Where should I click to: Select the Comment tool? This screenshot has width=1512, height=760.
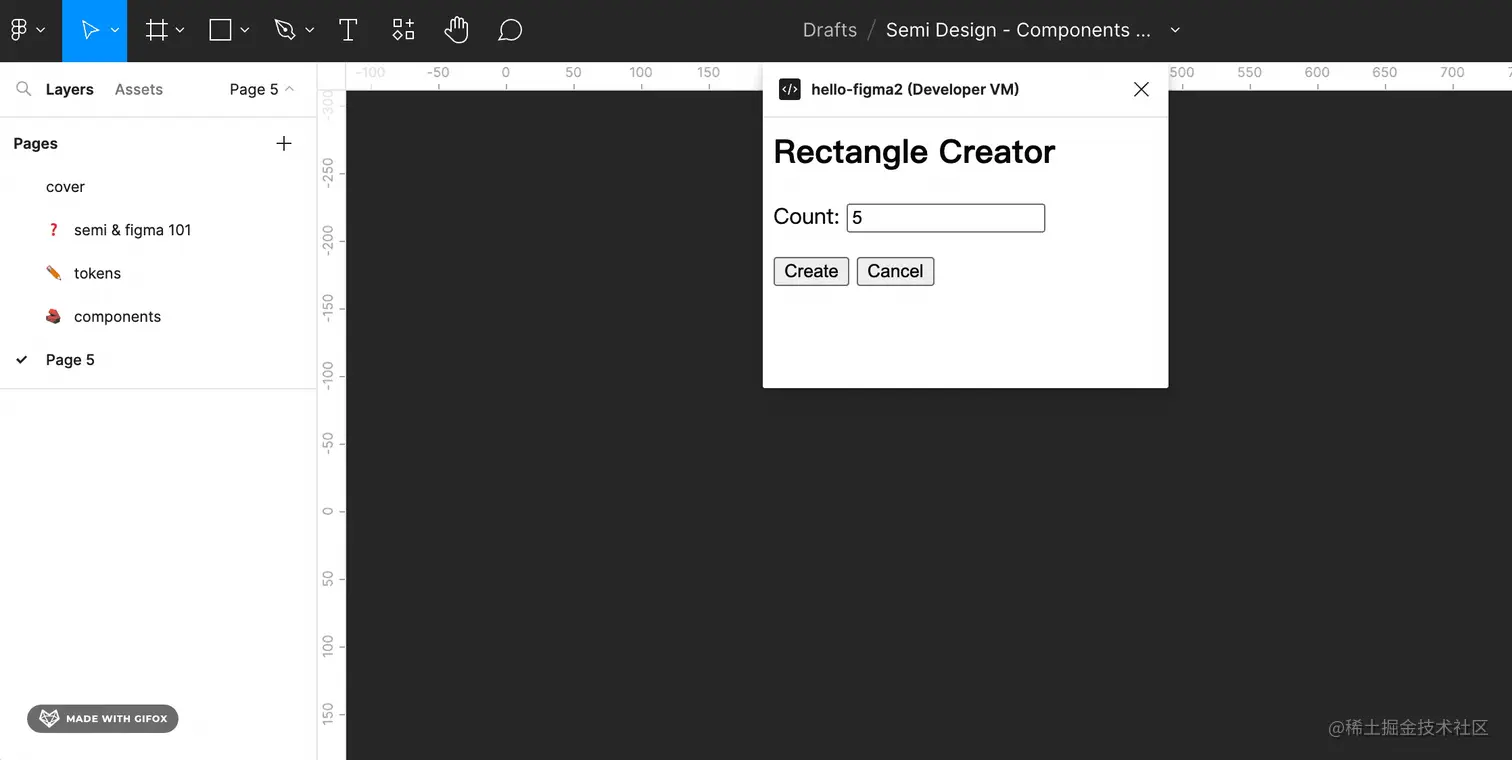coord(510,30)
